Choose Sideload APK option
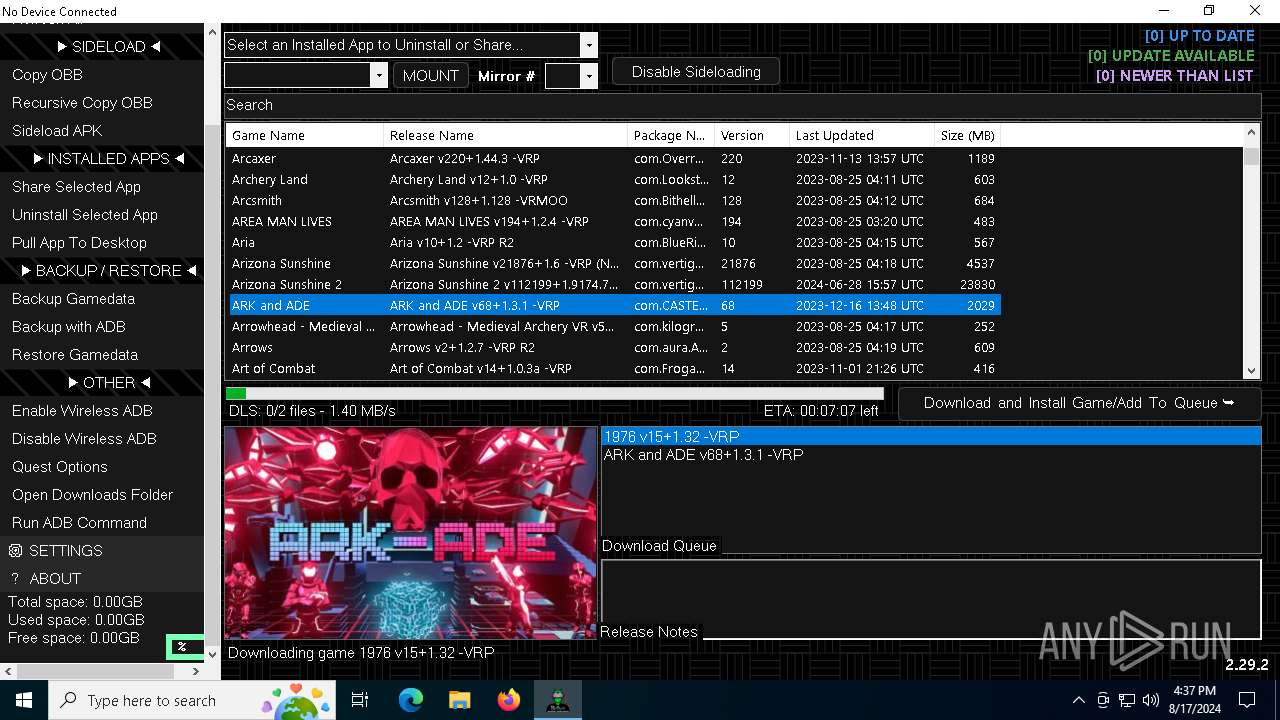Screen dimensions: 1280x720 coord(57,131)
